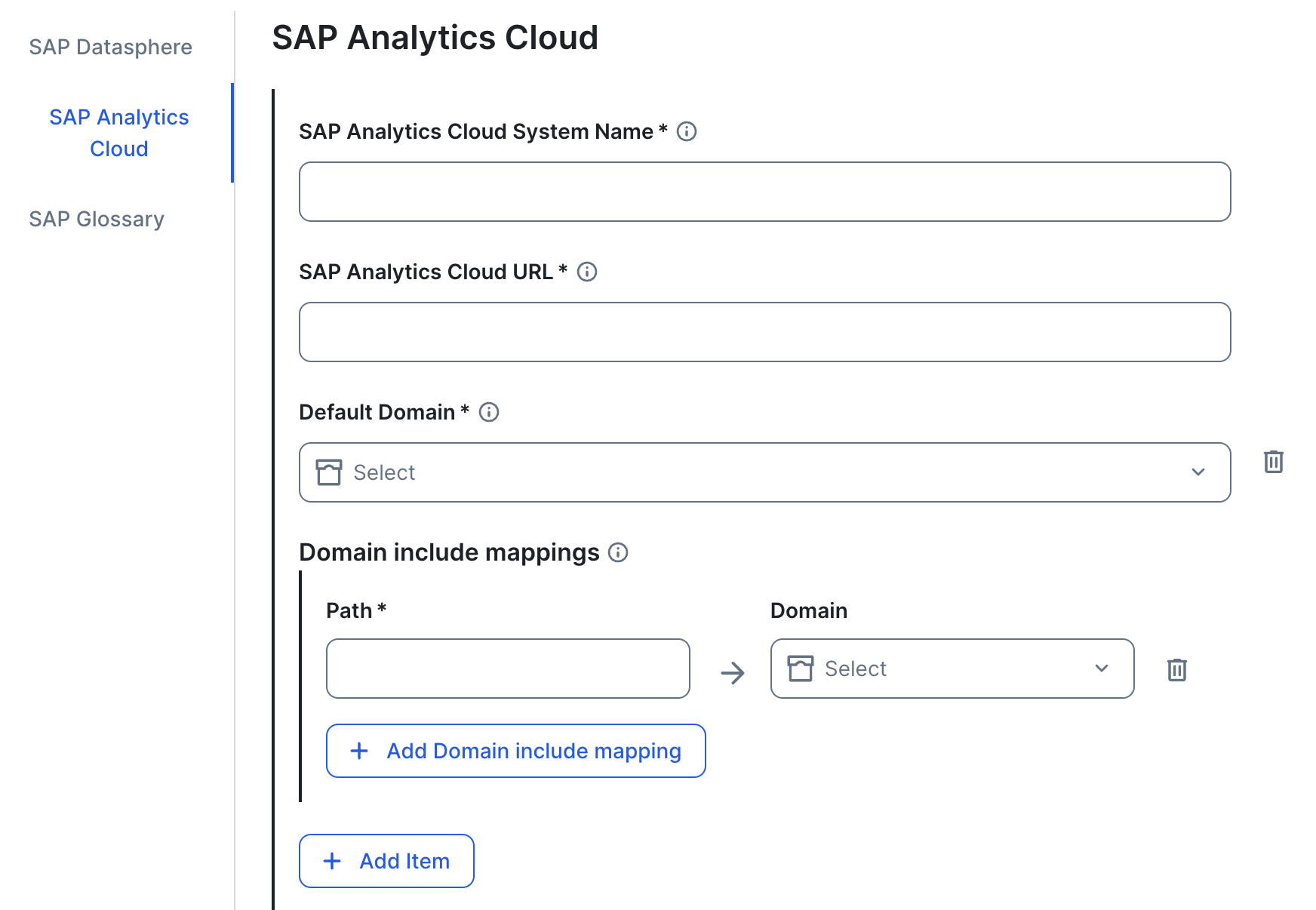Click the arrow between Path and Domain
The width and height of the screenshot is (1316, 910).
pyautogui.click(x=732, y=672)
